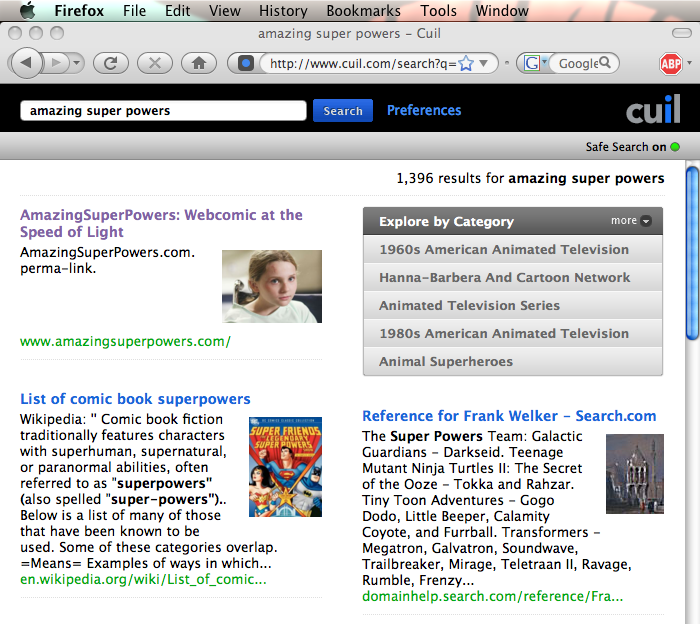Click the Super Friends cover thumbnail

click(x=285, y=467)
